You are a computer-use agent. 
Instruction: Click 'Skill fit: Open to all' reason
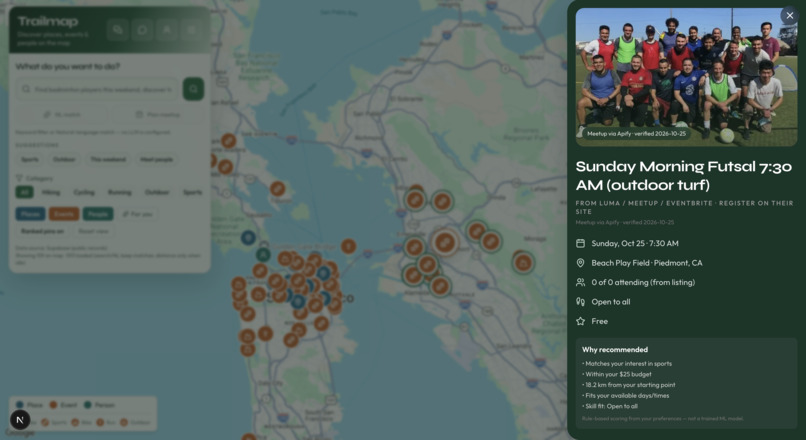click(610, 406)
